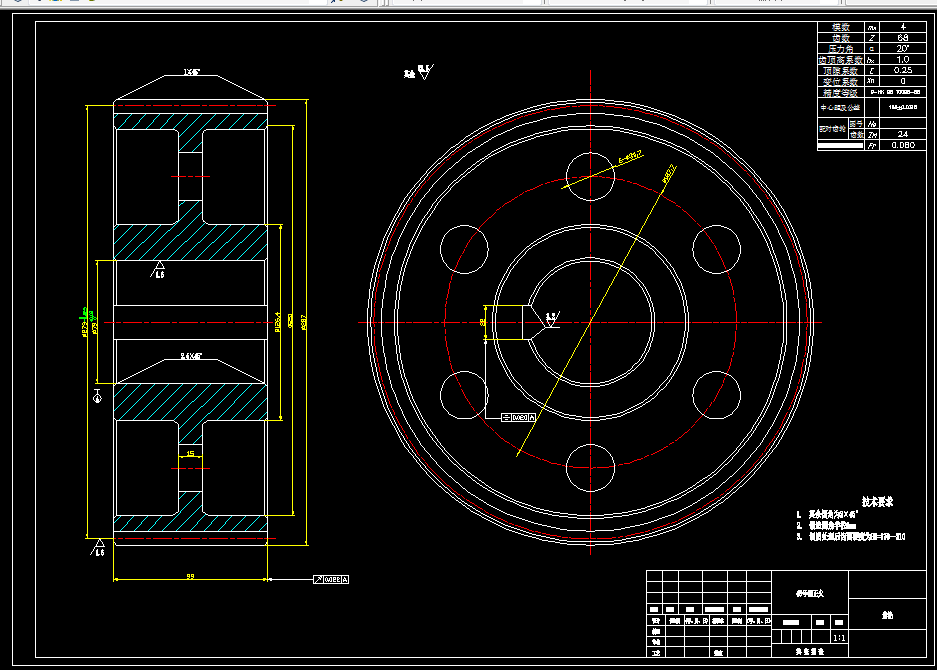Click the 1.0 addendum coefficient value
Viewport: 937px width, 670px height.
pos(903,60)
